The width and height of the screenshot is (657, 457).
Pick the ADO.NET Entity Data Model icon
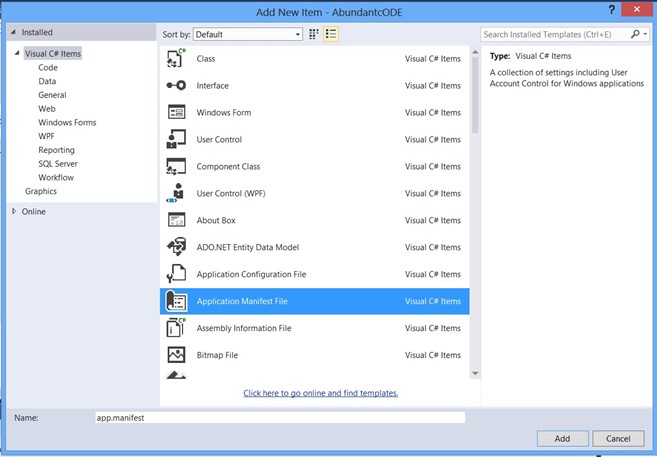click(176, 247)
